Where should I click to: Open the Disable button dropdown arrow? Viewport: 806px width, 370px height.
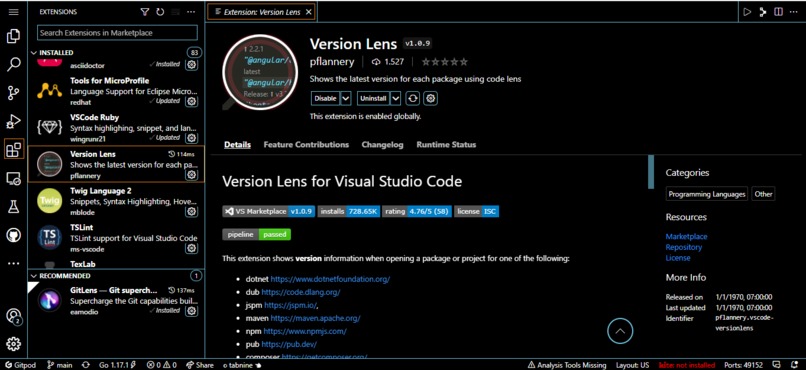coord(346,98)
